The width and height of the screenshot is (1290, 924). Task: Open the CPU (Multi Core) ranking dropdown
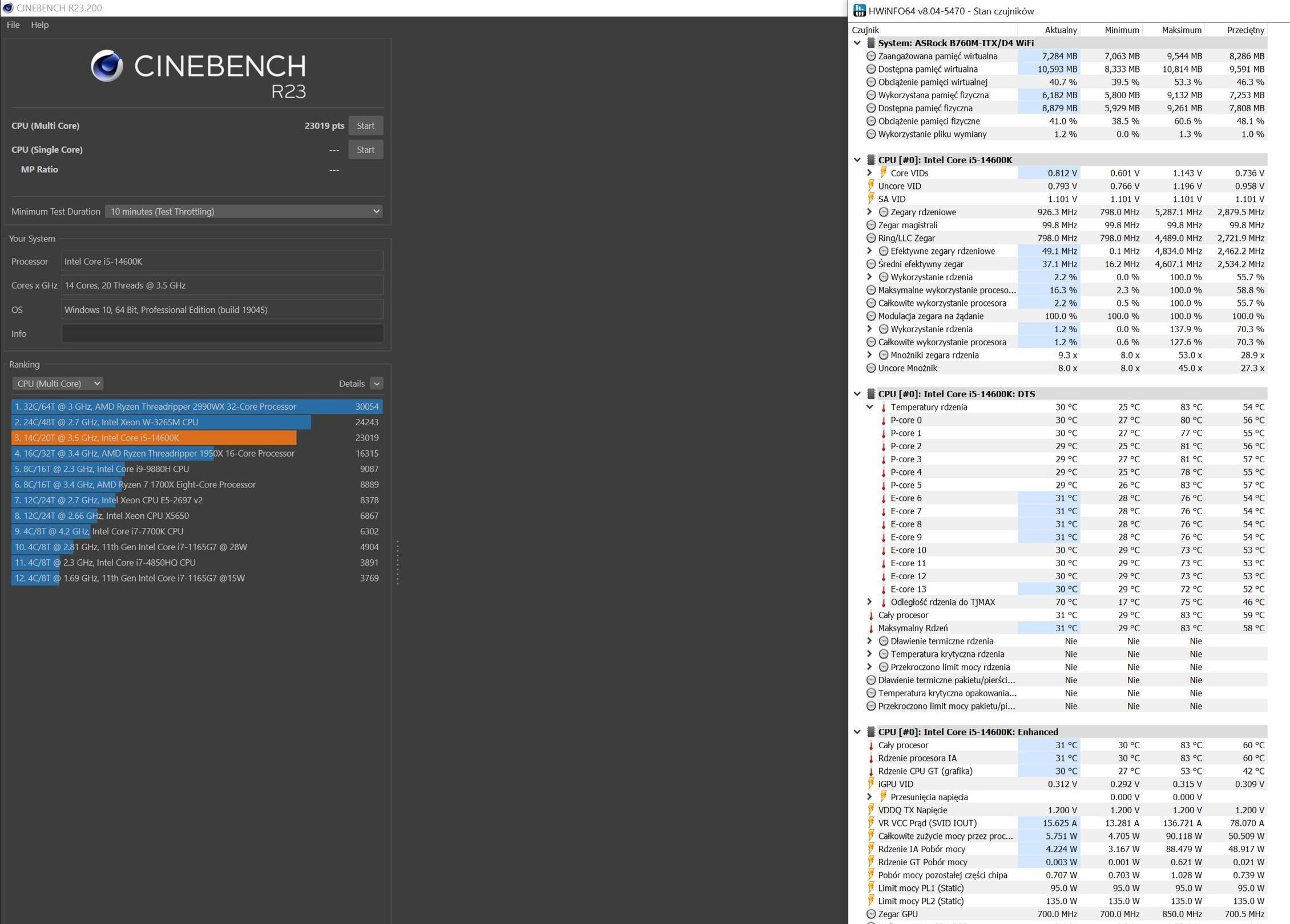tap(58, 384)
